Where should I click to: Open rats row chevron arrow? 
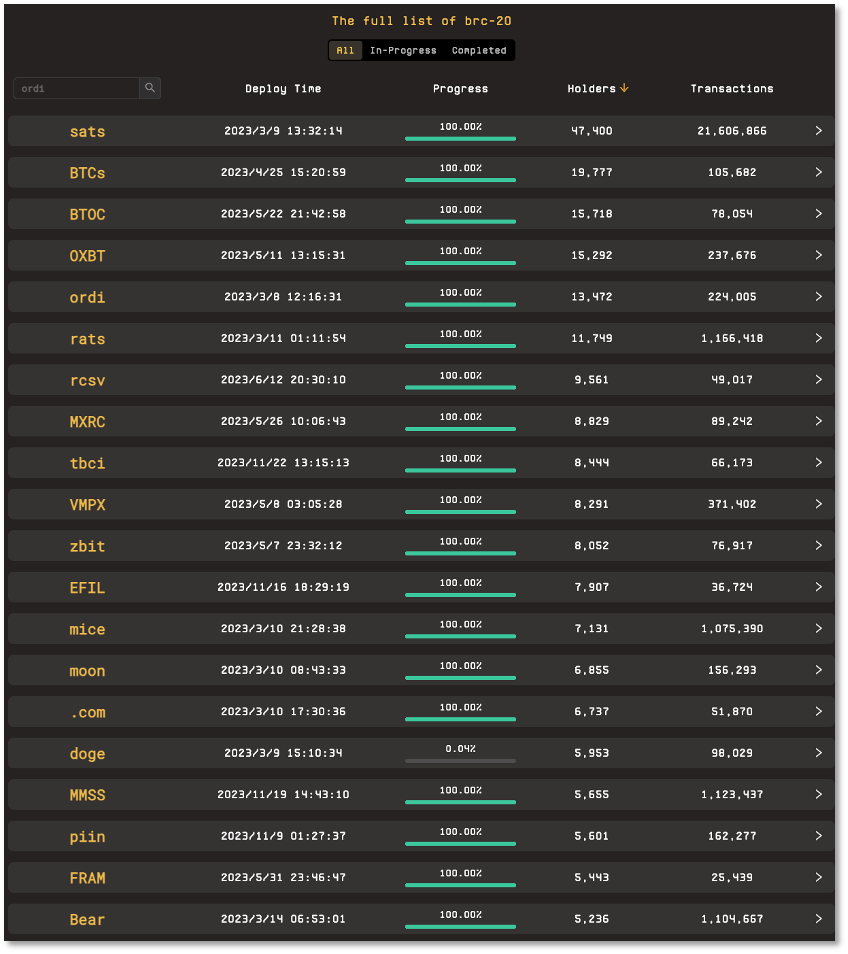(818, 338)
